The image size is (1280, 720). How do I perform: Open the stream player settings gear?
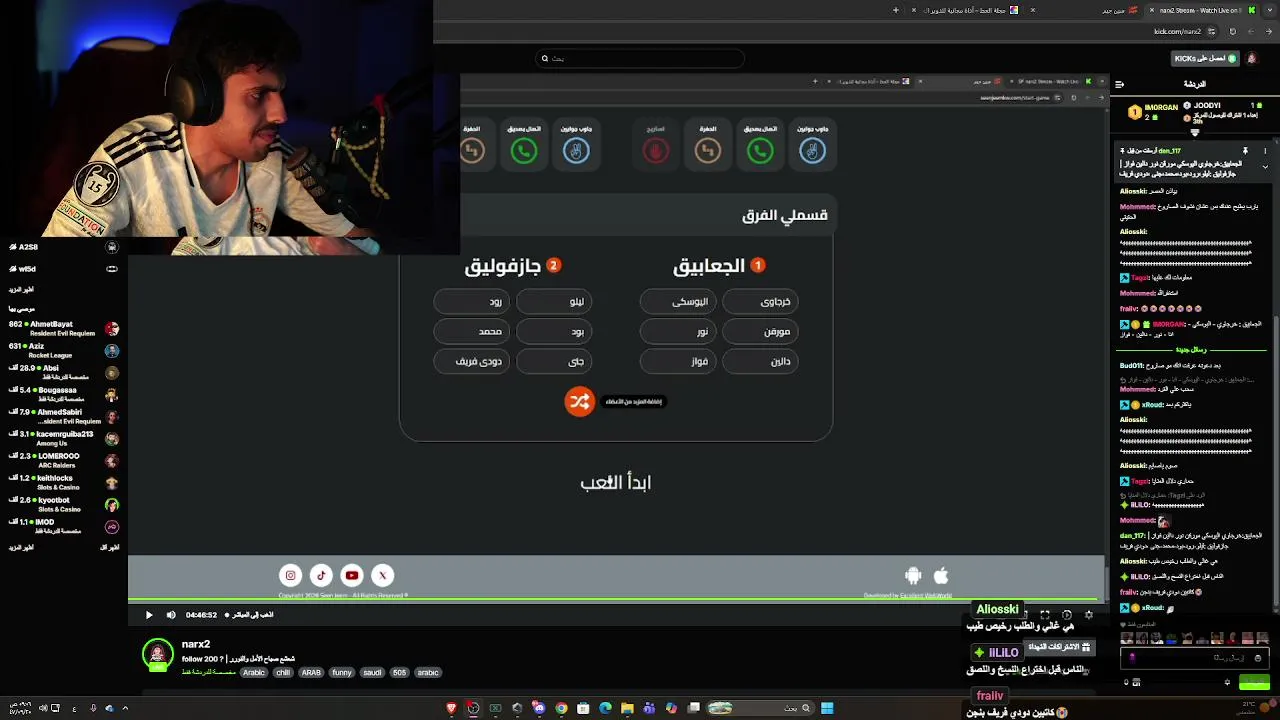1089,615
